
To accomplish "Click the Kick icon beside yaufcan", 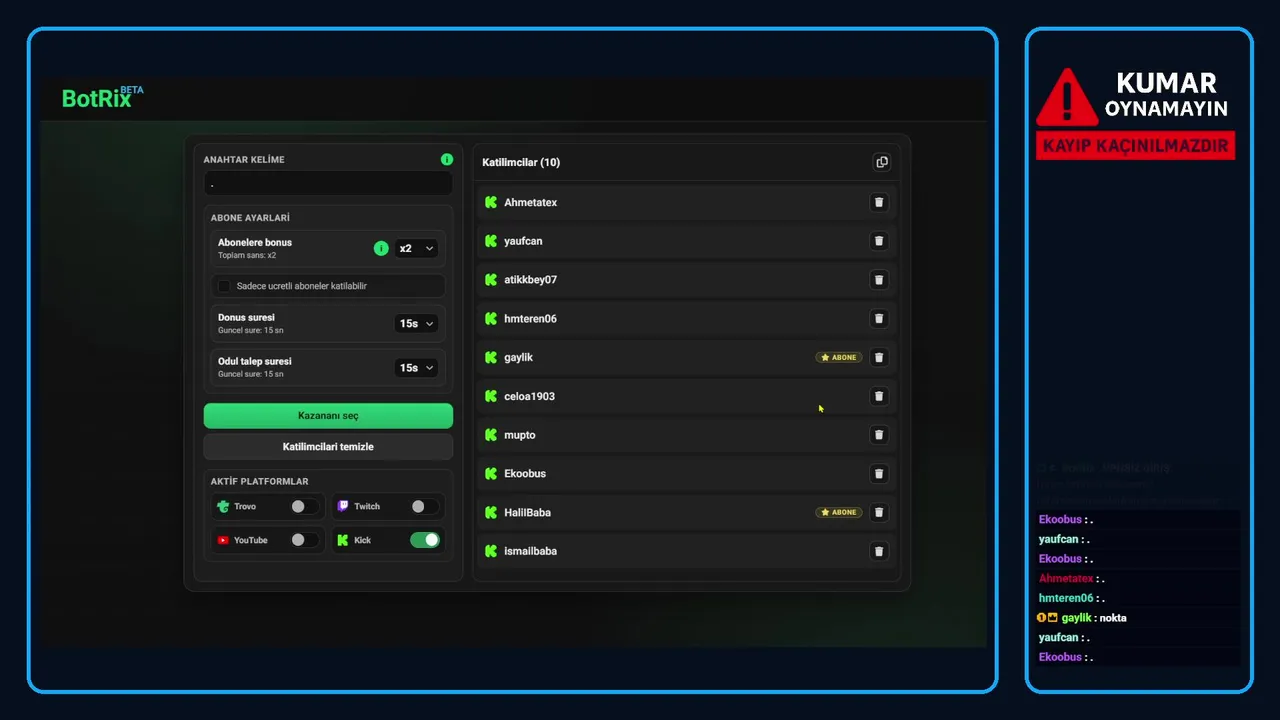I will pos(491,241).
